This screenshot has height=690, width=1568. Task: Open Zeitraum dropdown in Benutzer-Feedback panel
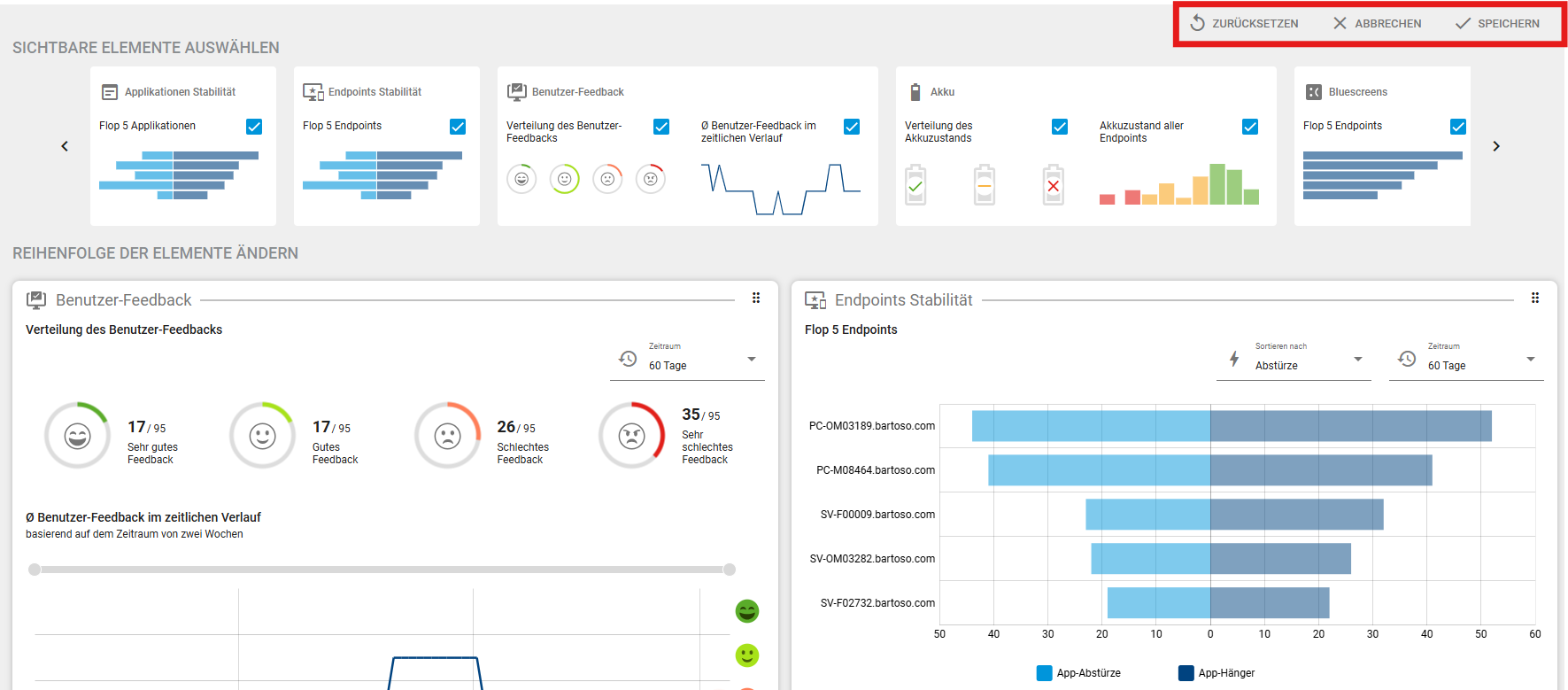[687, 360]
